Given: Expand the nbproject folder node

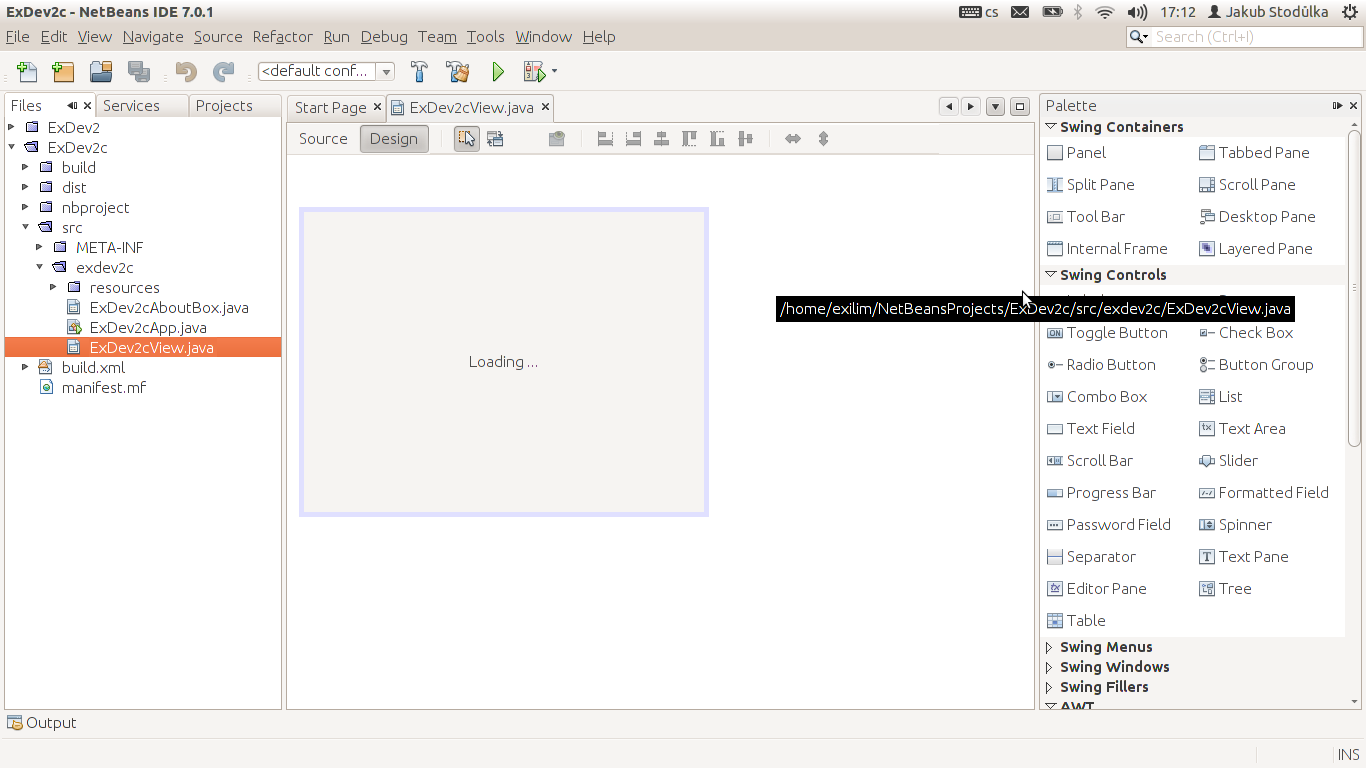Looking at the screenshot, I should click(x=25, y=207).
